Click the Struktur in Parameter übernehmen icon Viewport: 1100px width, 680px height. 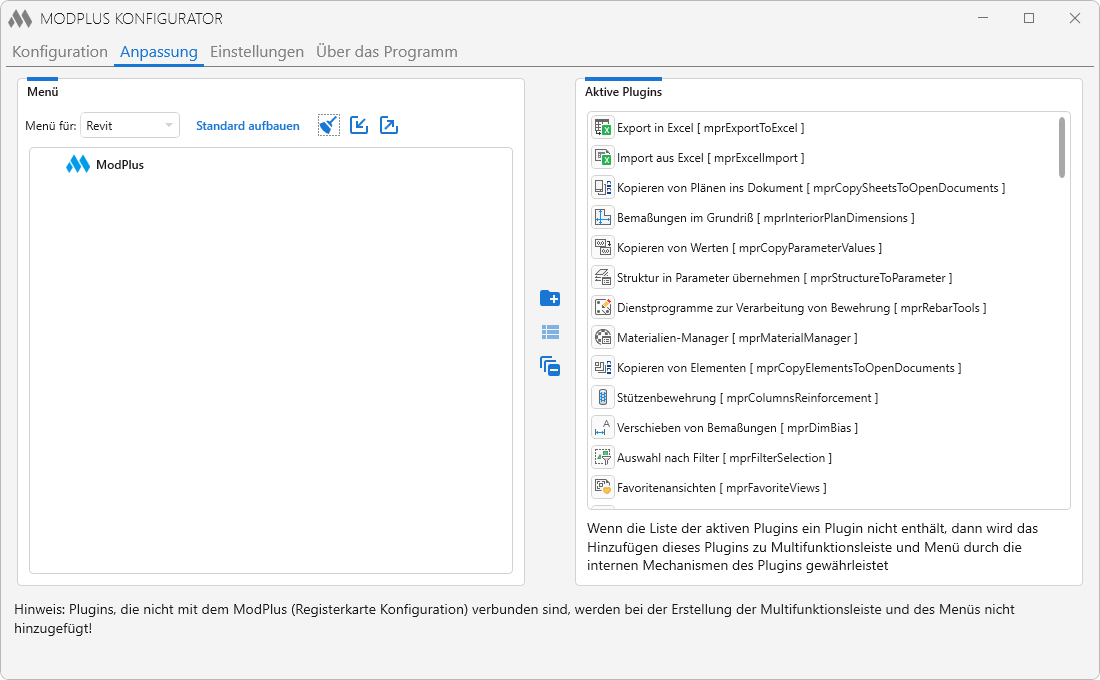pos(603,278)
